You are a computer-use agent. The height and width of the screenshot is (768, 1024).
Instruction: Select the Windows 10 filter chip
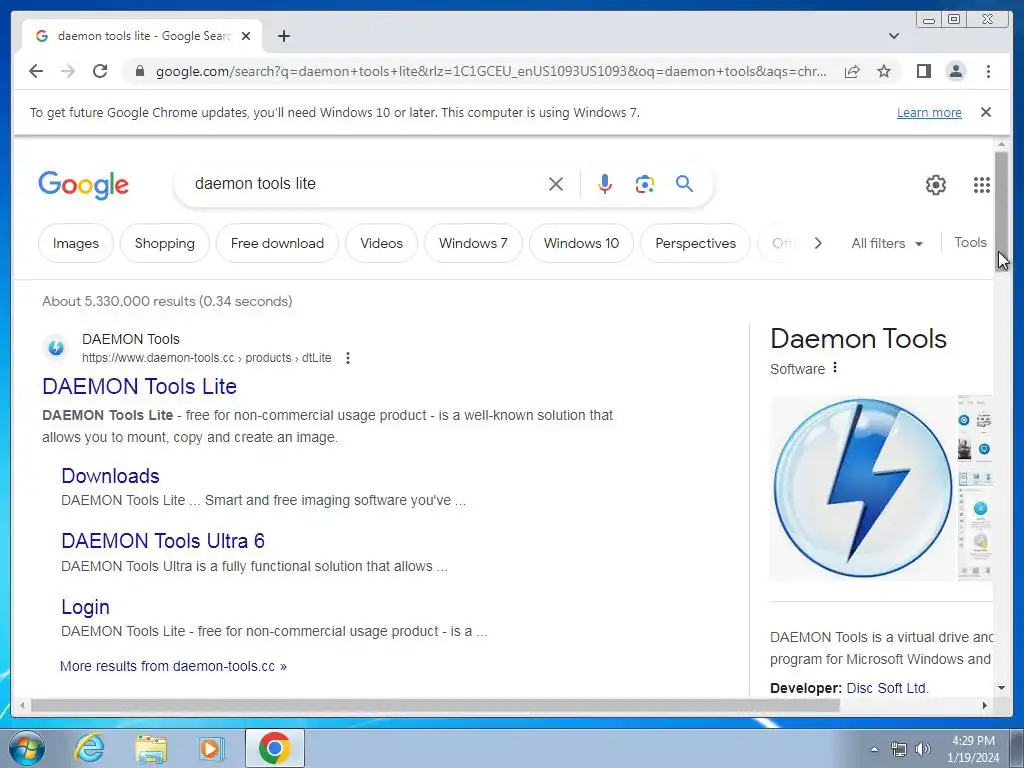pyautogui.click(x=581, y=243)
